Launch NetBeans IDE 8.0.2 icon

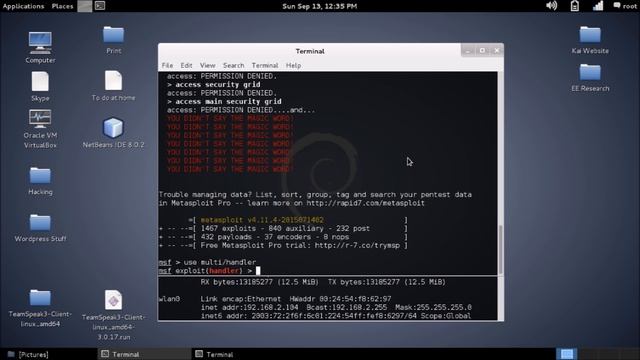(113, 128)
